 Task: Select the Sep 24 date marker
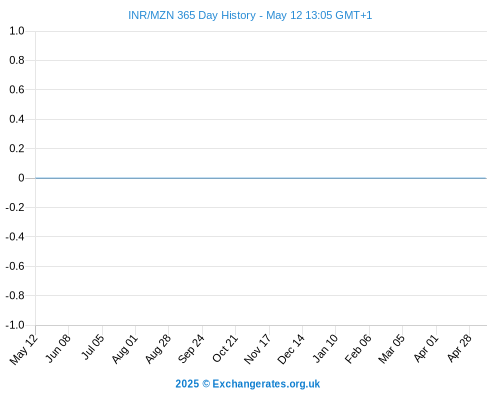(191, 349)
